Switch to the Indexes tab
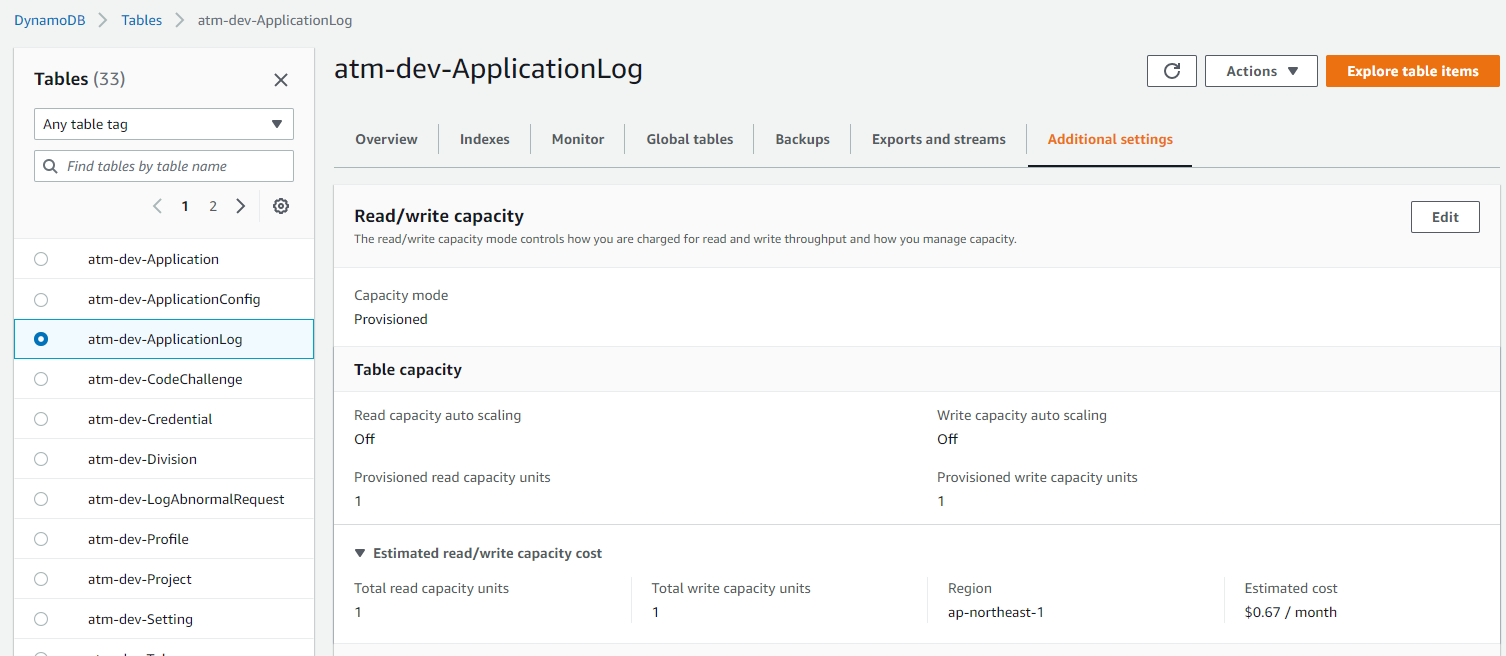 484,139
